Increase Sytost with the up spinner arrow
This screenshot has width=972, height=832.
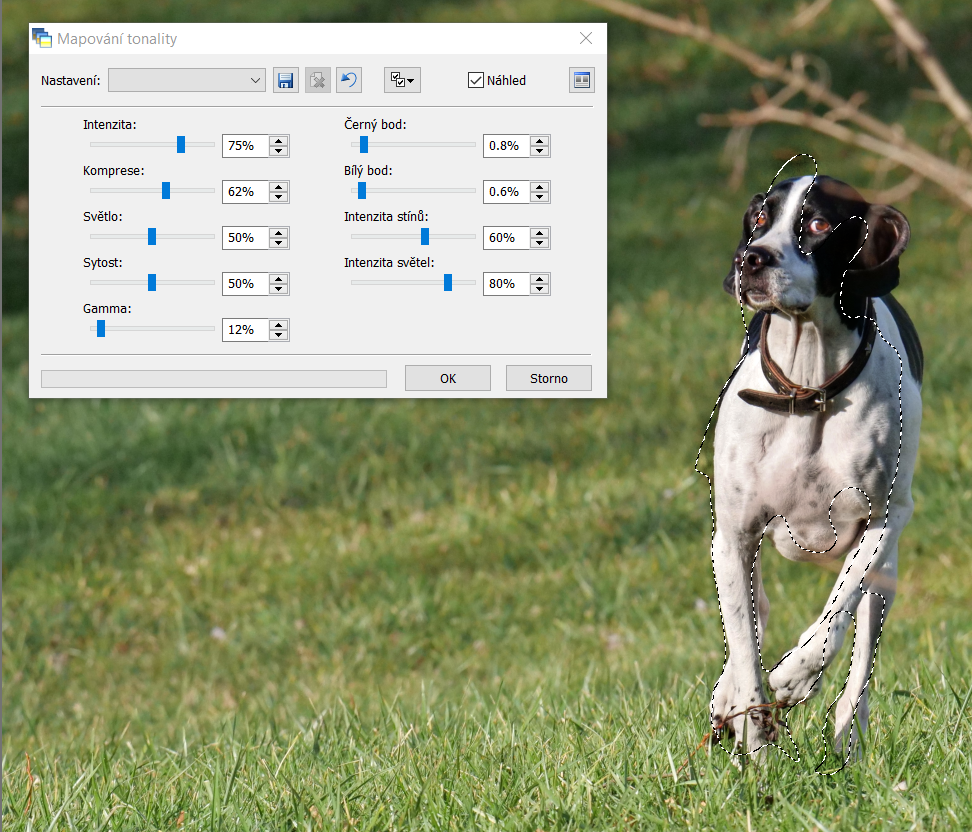279,278
